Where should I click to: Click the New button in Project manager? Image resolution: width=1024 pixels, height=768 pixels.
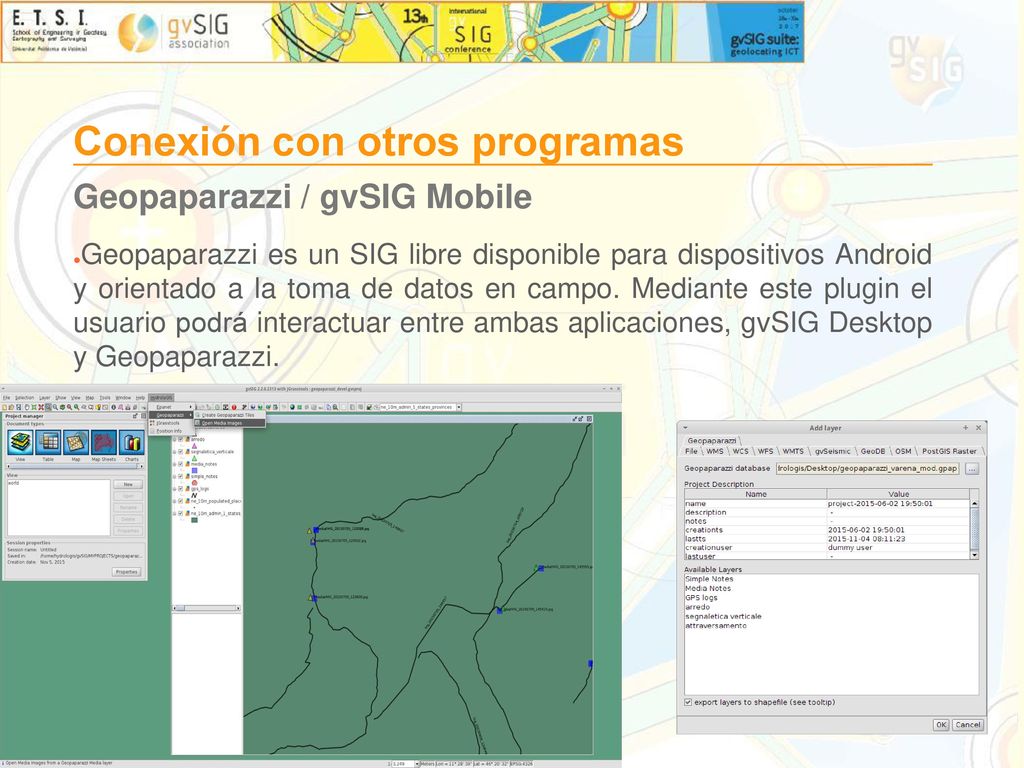(128, 485)
